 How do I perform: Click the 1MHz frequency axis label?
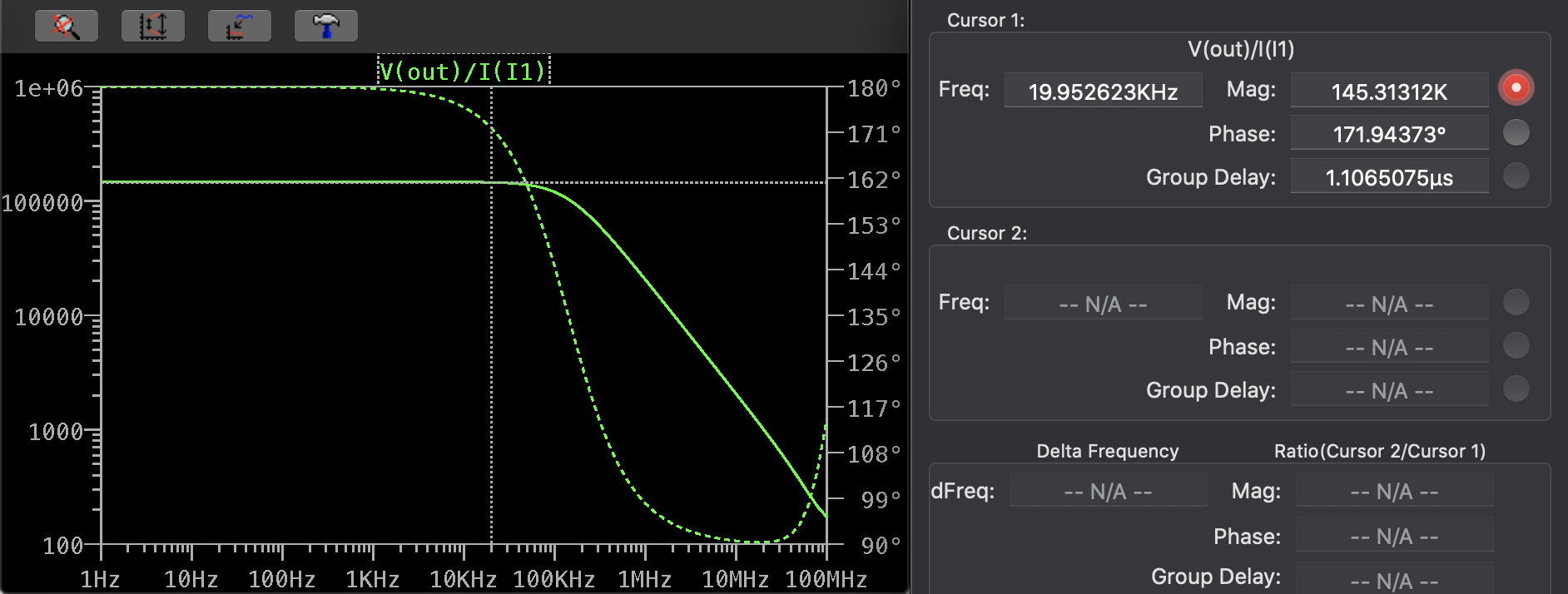click(x=644, y=579)
